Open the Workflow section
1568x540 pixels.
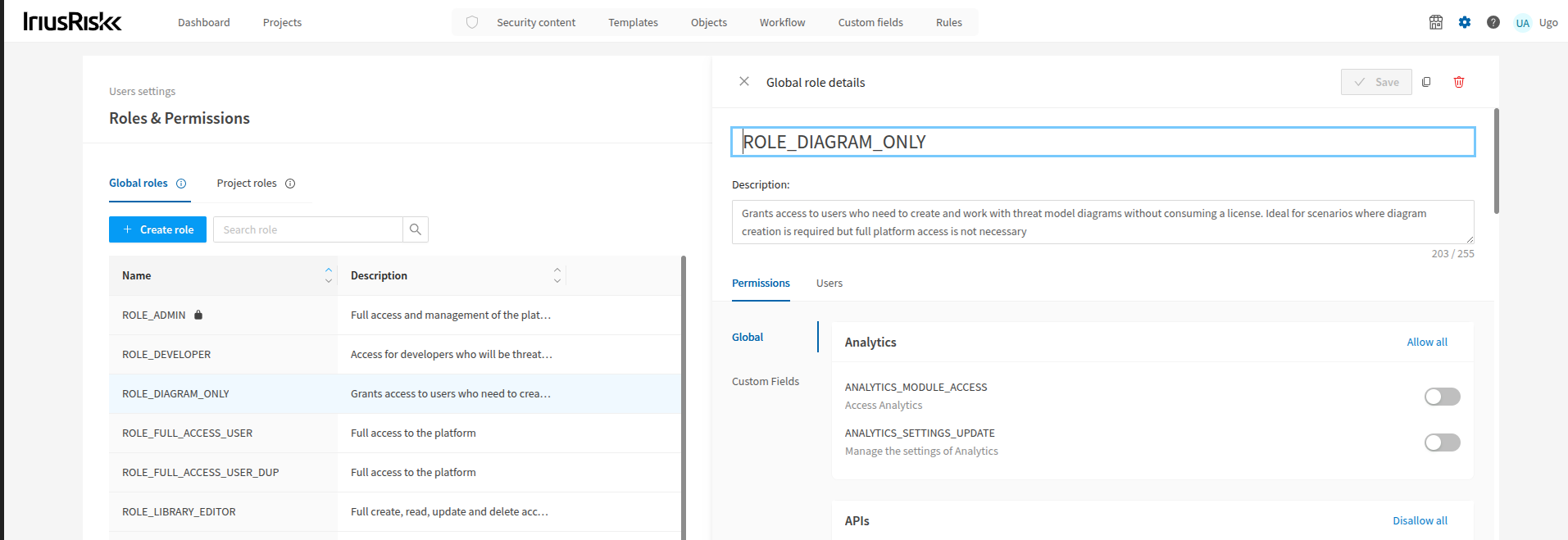782,22
